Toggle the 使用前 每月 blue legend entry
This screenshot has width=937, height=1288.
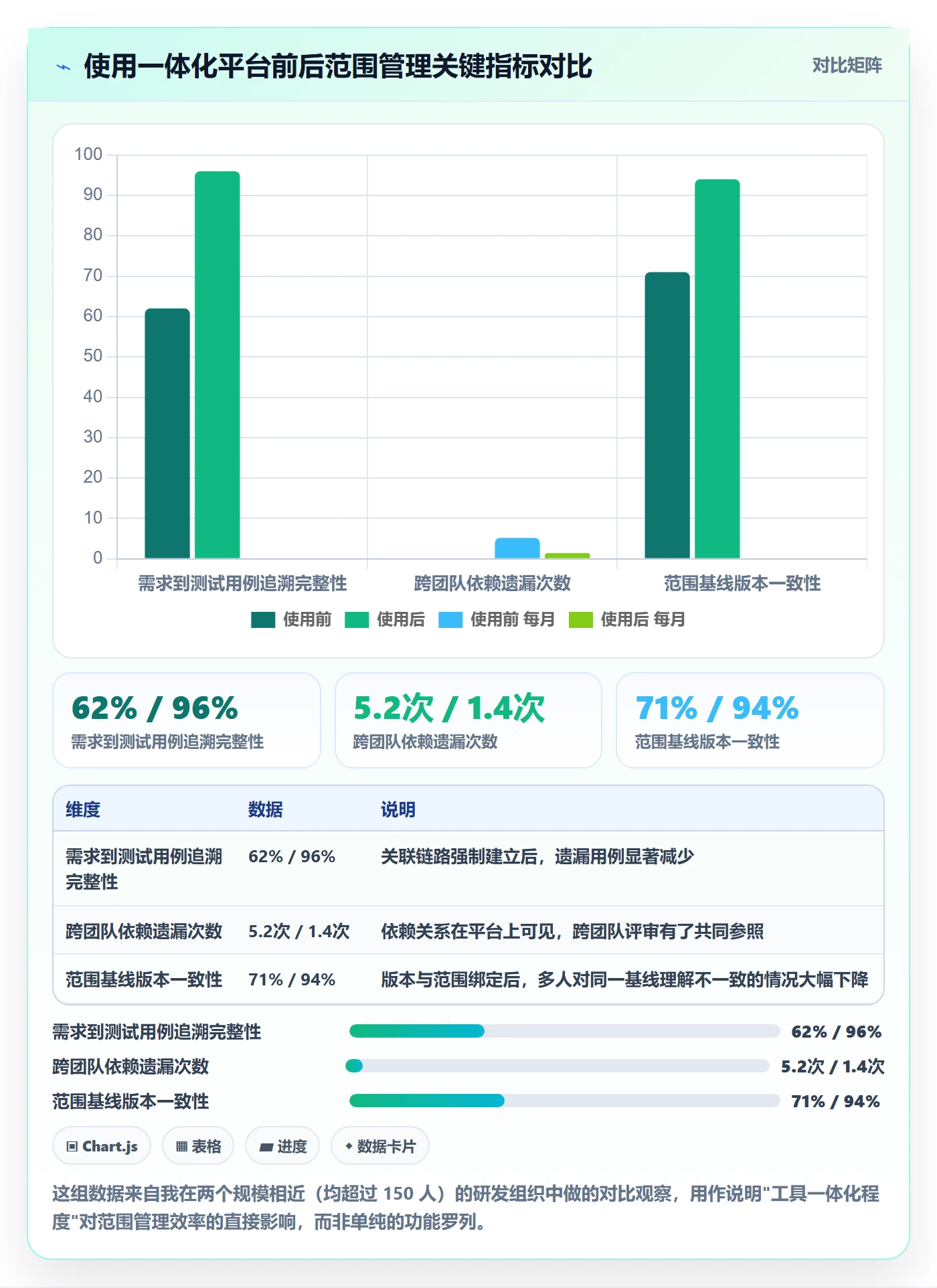pyautogui.click(x=497, y=620)
